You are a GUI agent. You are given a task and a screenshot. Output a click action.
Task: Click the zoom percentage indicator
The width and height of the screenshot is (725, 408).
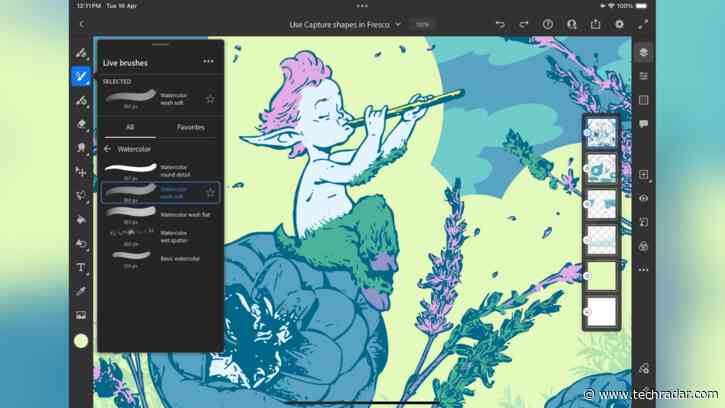[422, 25]
